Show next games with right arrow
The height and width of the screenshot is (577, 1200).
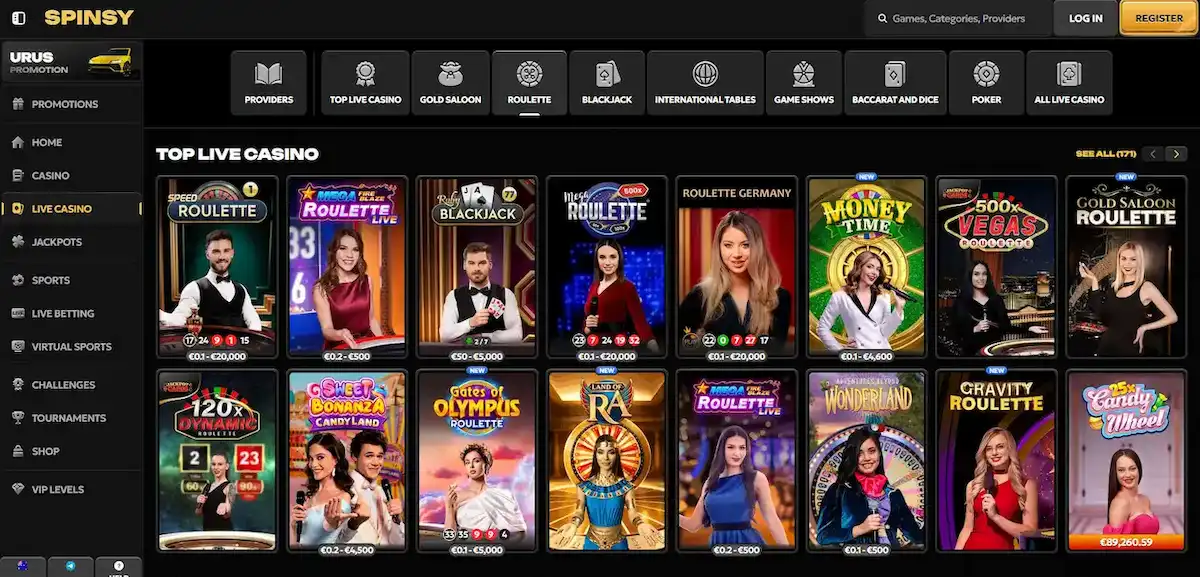[x=1177, y=154]
